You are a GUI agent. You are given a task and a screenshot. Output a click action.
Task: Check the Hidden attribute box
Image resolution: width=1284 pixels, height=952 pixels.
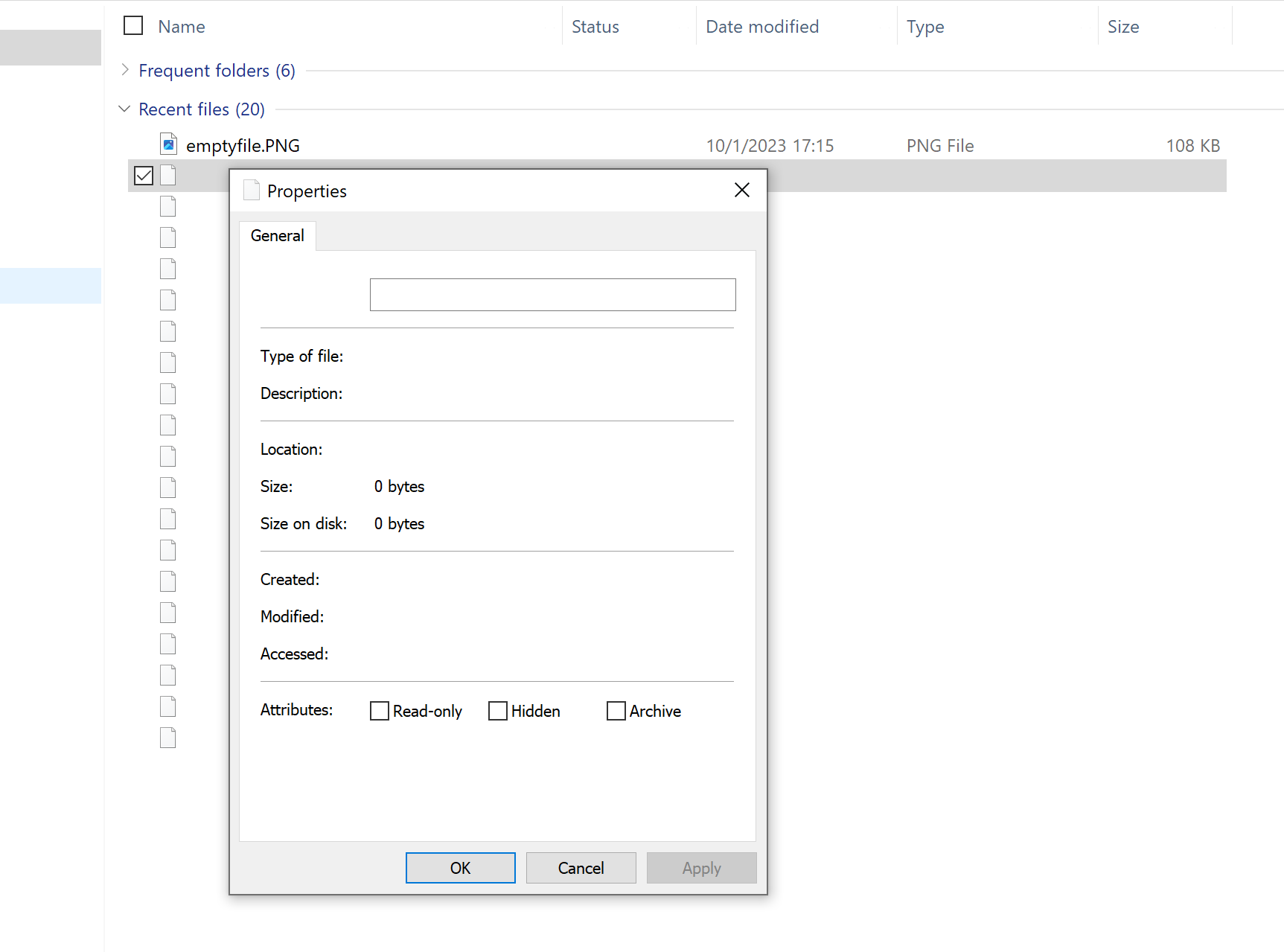497,711
